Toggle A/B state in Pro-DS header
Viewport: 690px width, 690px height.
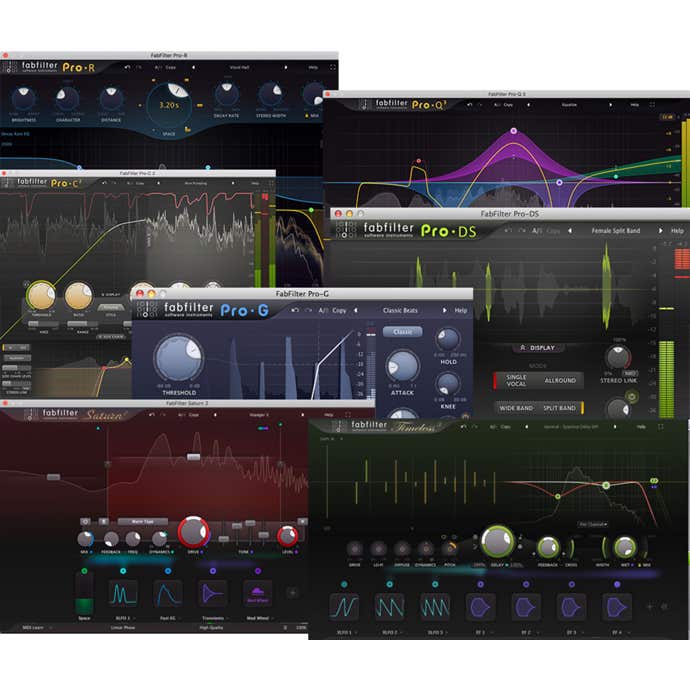[537, 231]
